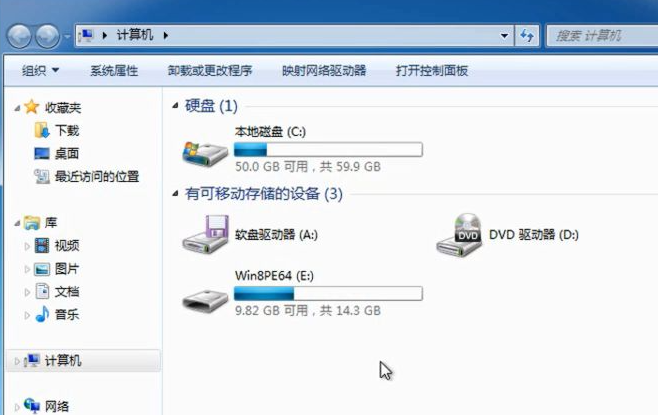Collapse the 硬盘 (1) group
This screenshot has height=416, width=658.
coord(175,106)
